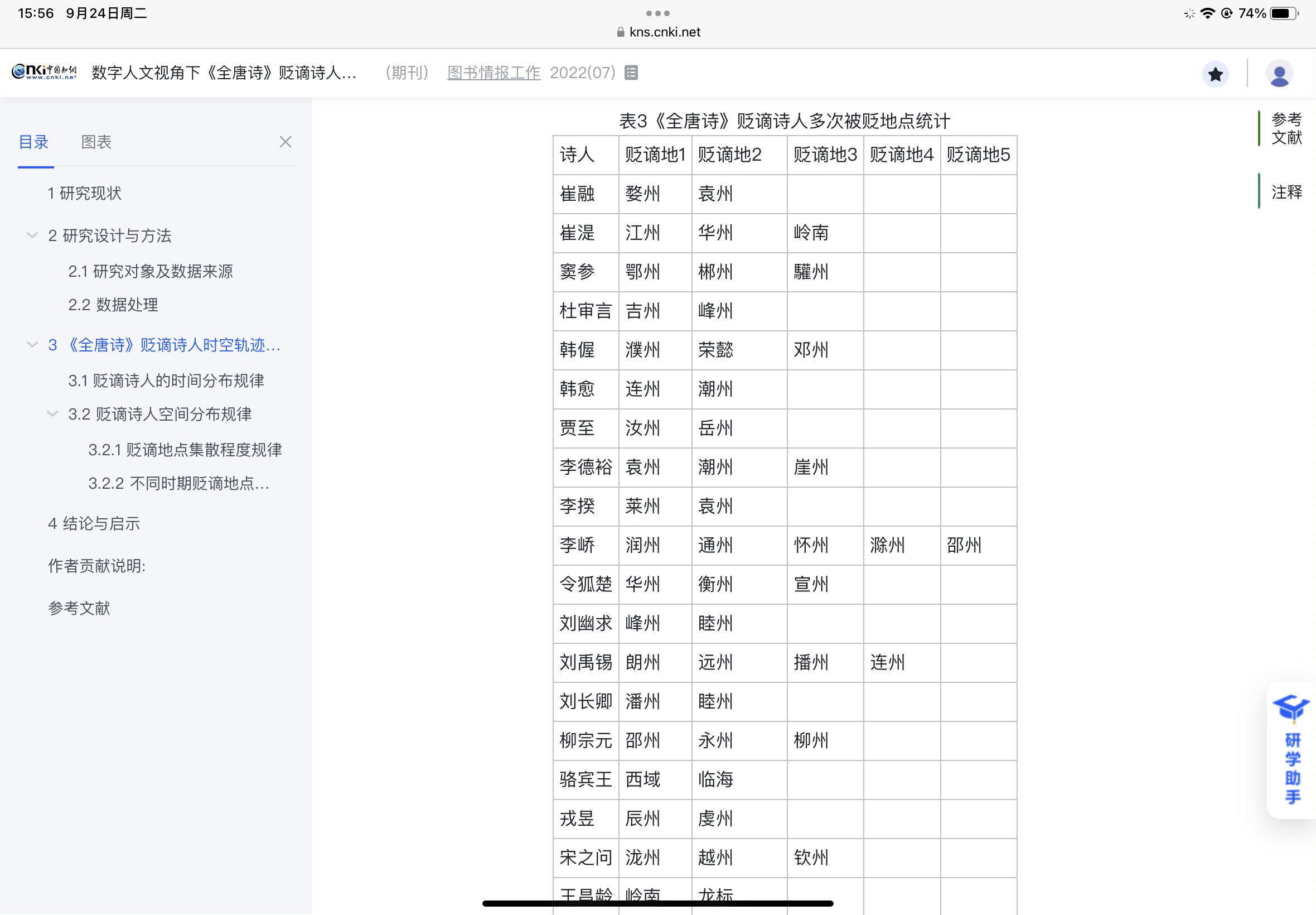Jump to 注释 side tab
The image size is (1316, 915).
click(1286, 191)
